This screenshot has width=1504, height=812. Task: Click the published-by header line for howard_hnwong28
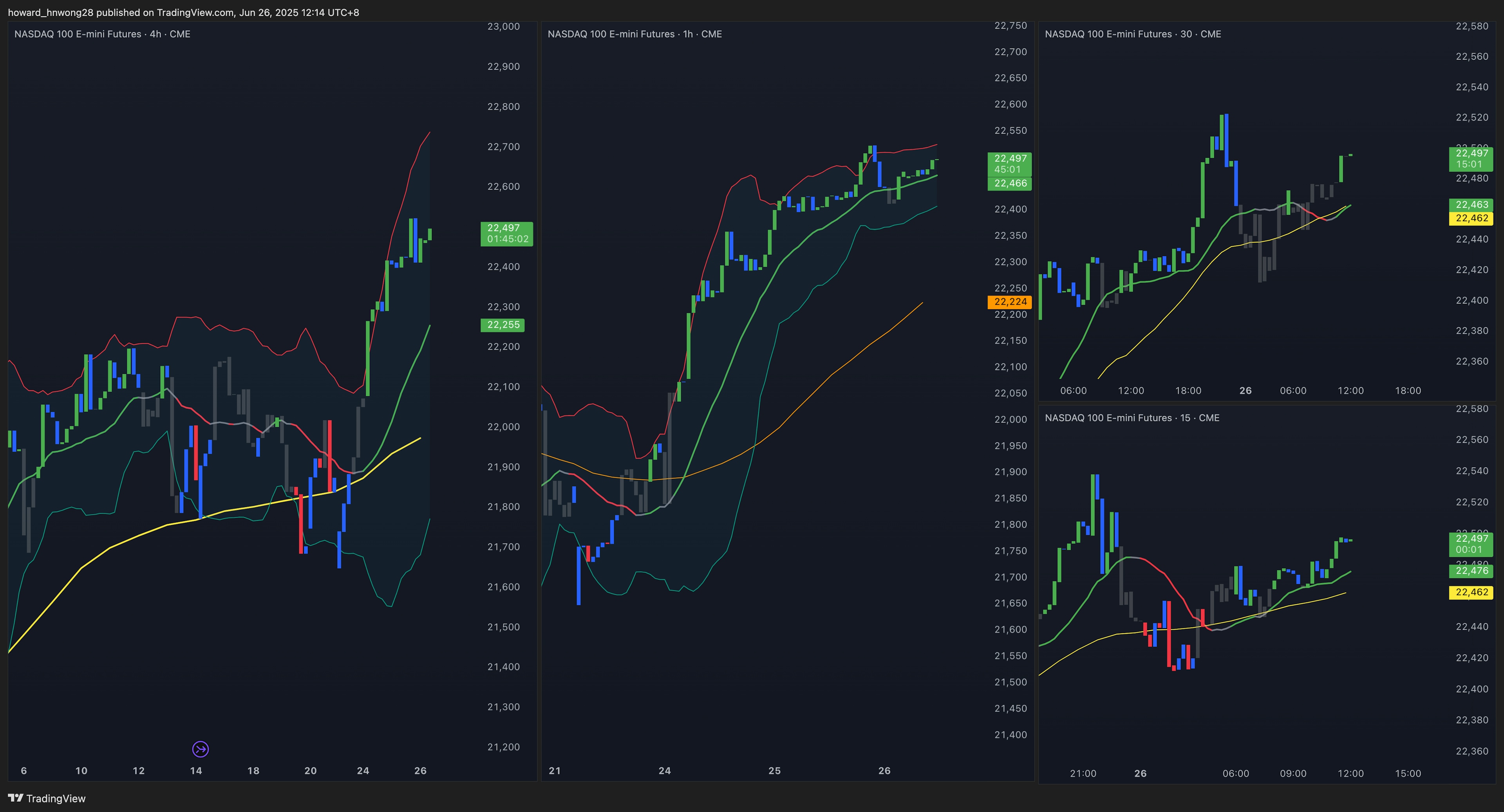[183, 12]
